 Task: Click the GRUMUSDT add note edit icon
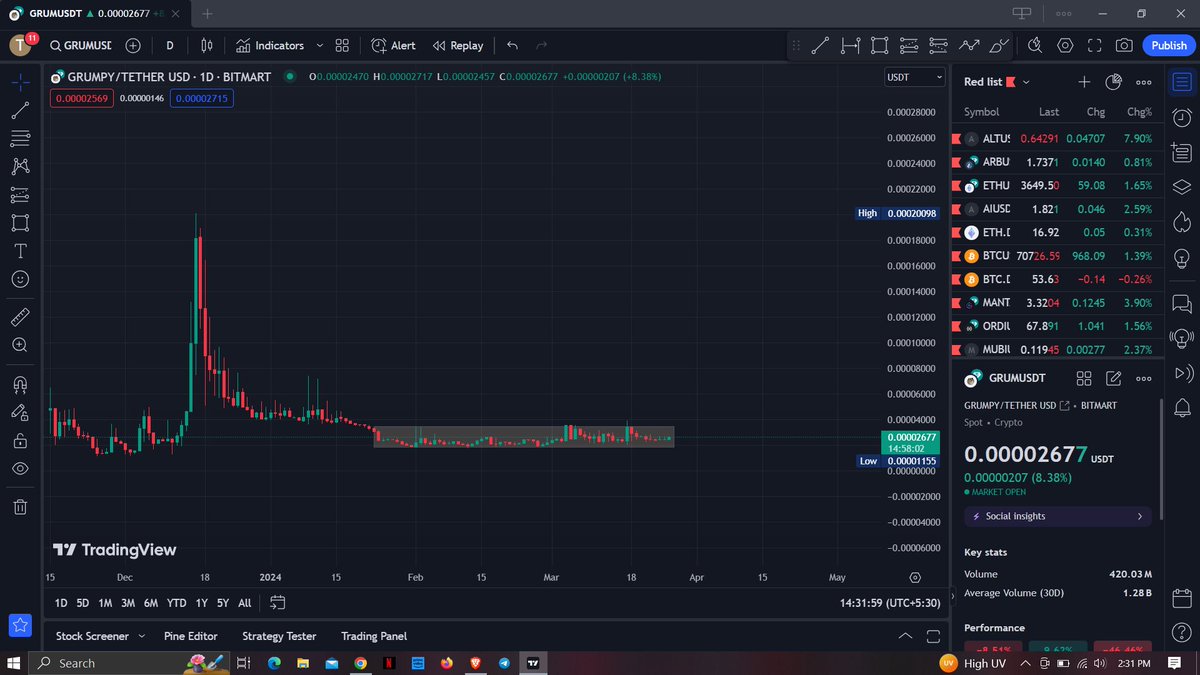1113,378
